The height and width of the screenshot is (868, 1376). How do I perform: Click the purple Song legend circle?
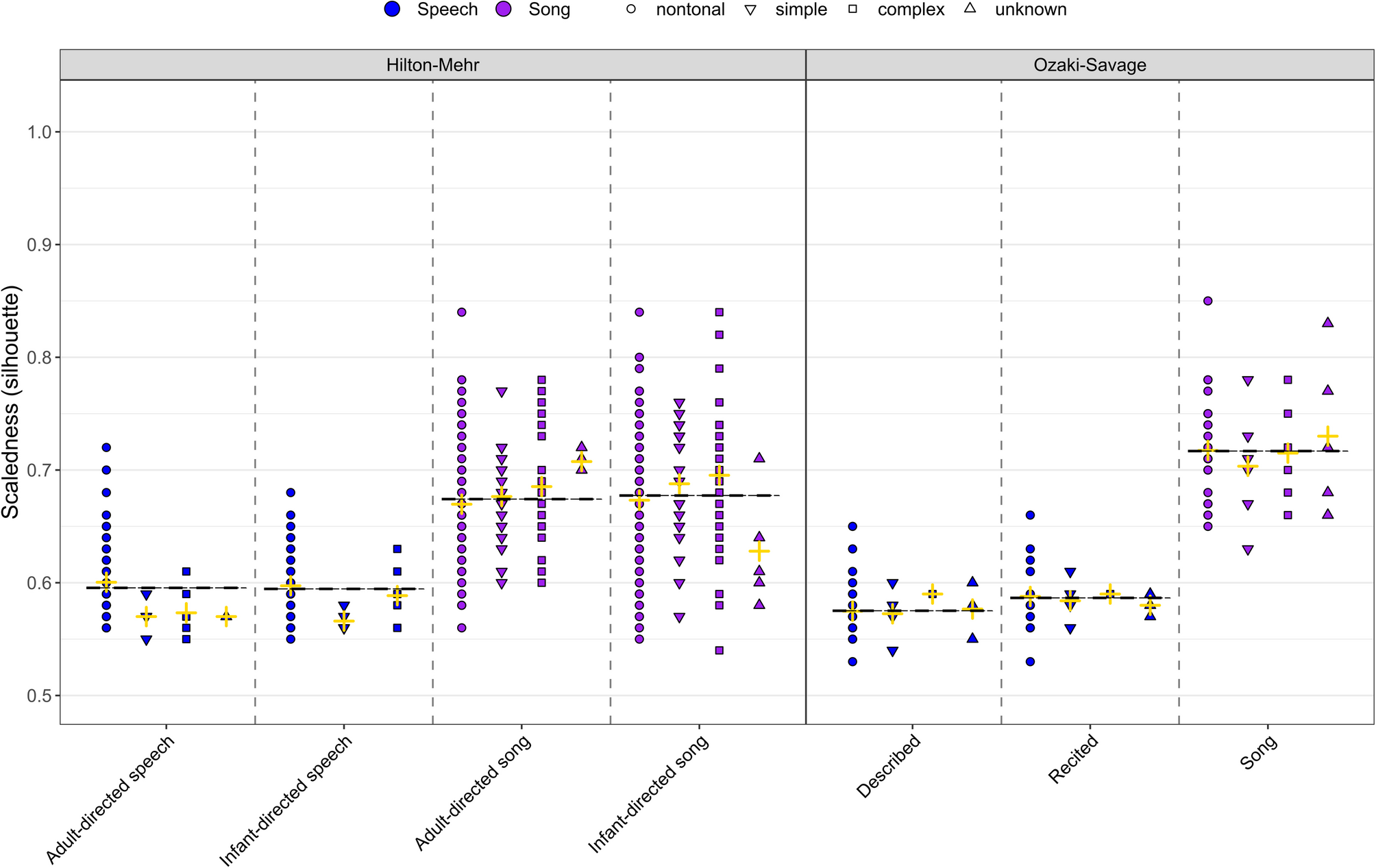[504, 10]
